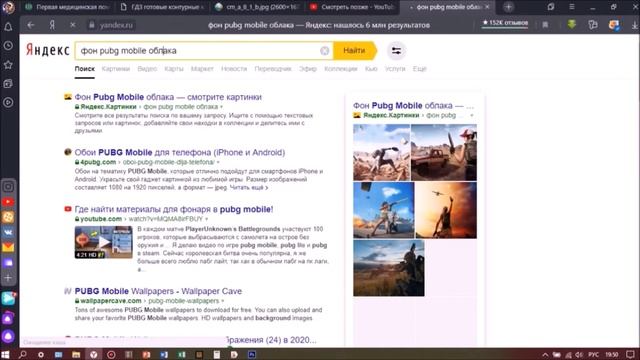Select the 'Новости' search category
The height and width of the screenshot is (360, 640).
[x=234, y=69]
